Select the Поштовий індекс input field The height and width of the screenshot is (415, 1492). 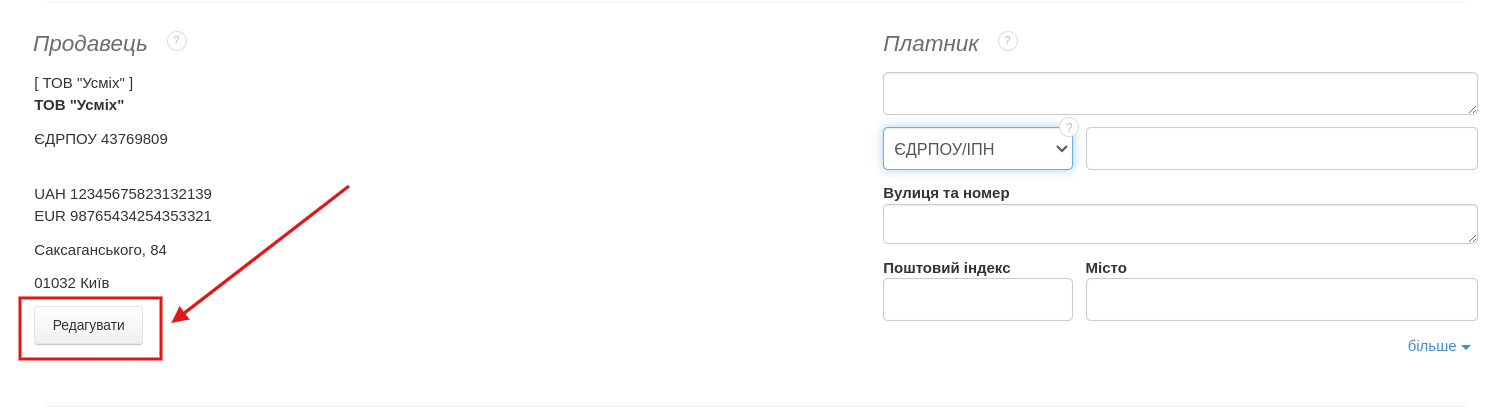tap(977, 300)
